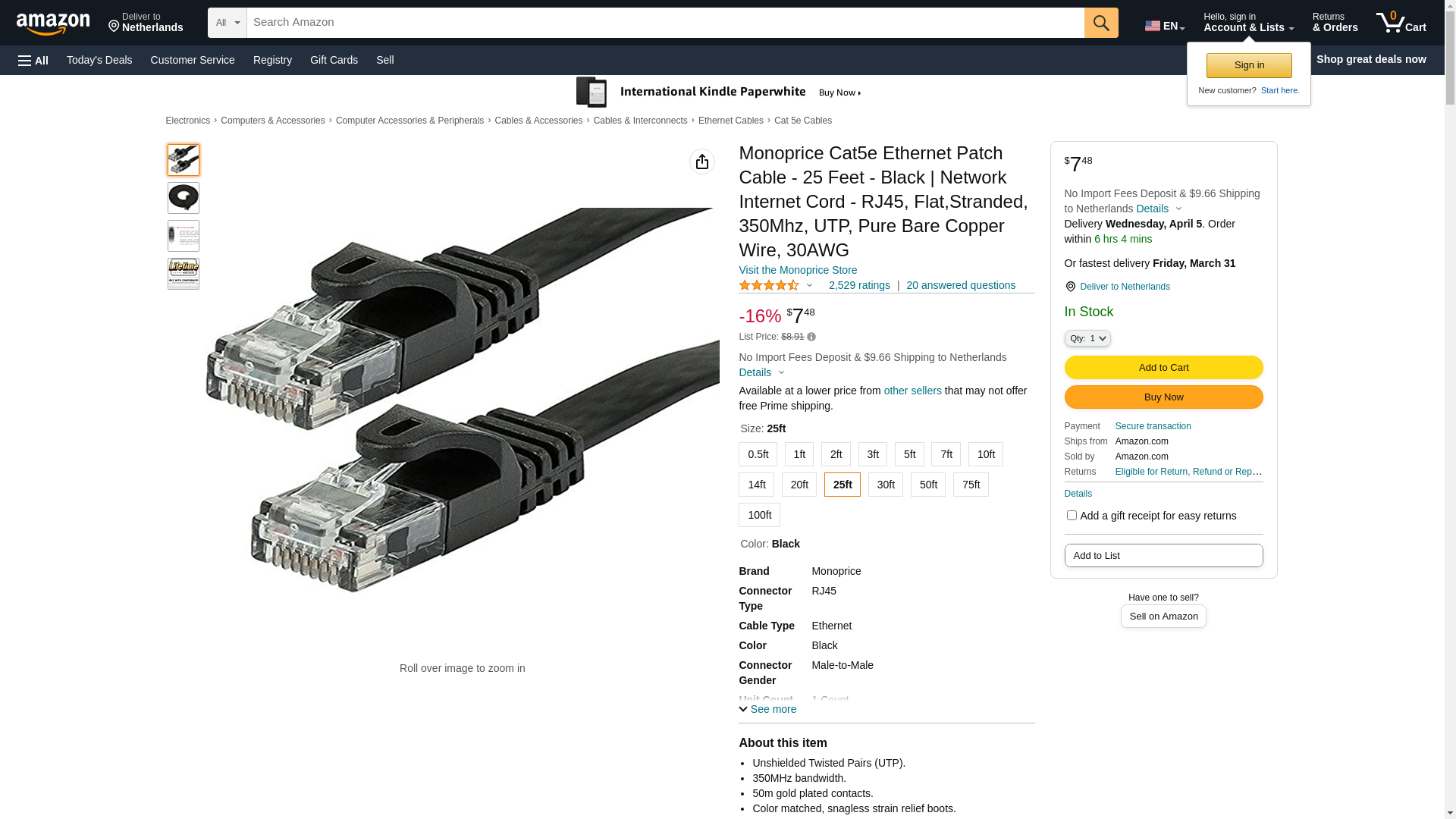
Task: Click the star rating icons
Action: [x=769, y=286]
